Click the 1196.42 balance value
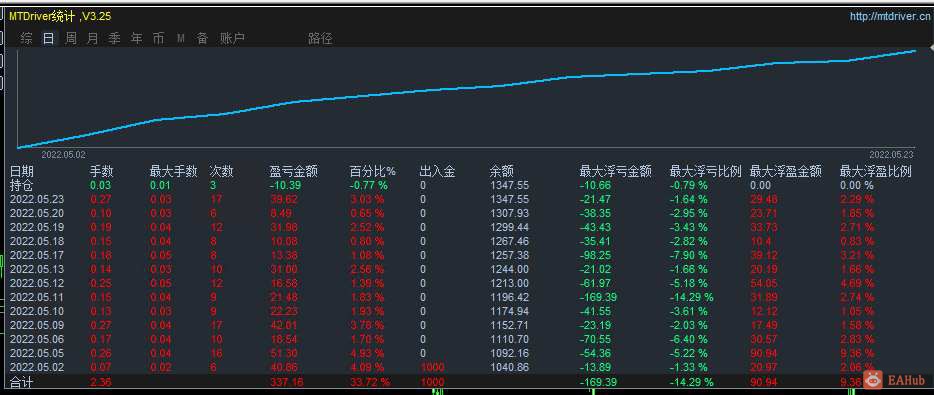 pos(509,297)
